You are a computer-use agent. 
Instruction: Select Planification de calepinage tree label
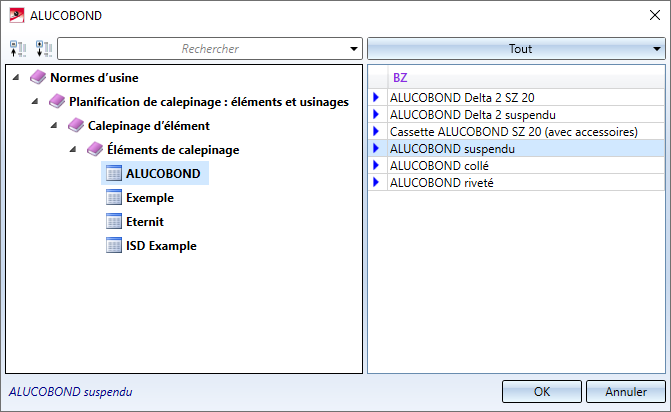coord(209,102)
